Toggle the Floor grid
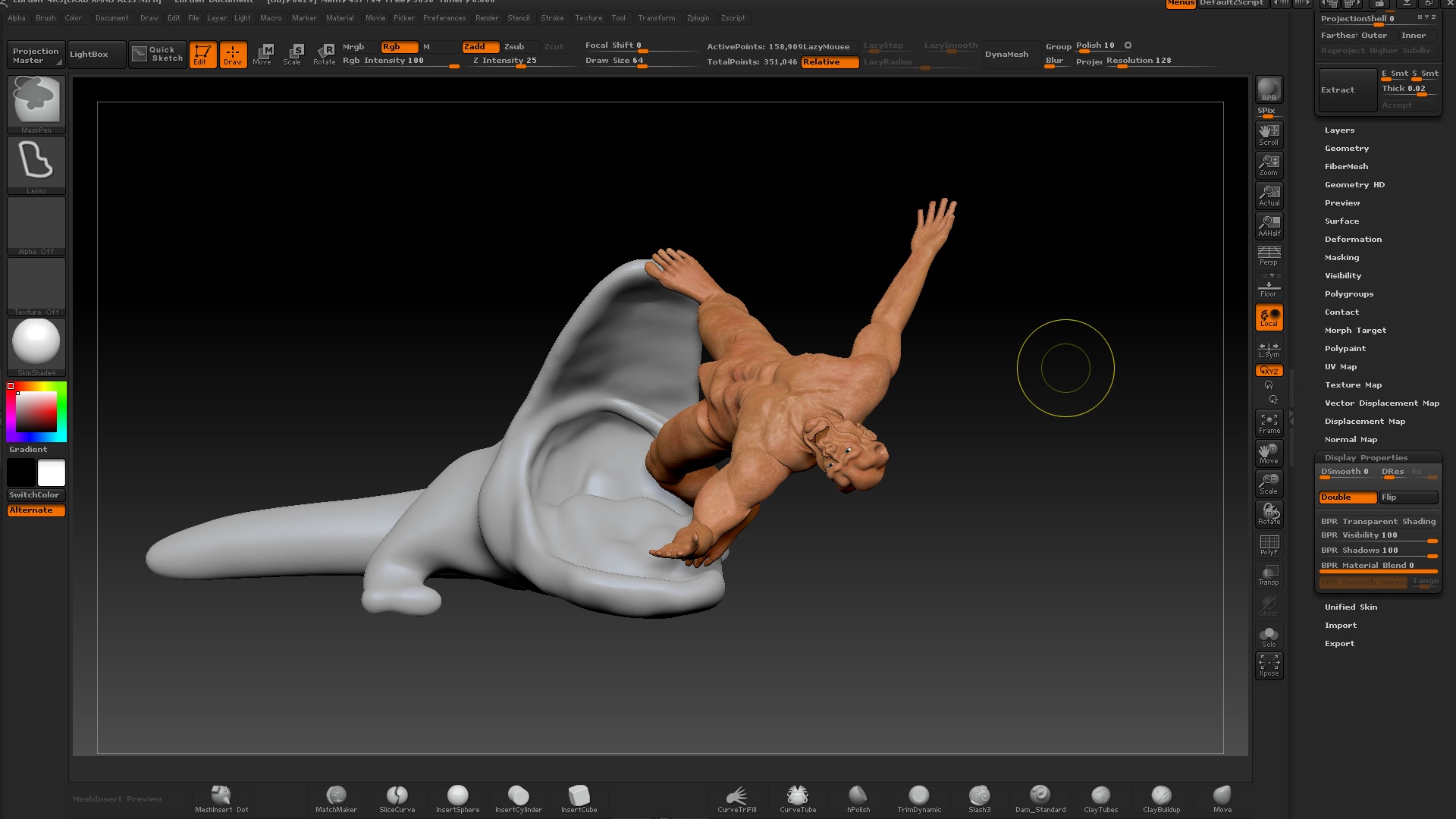The width and height of the screenshot is (1456, 819). pyautogui.click(x=1269, y=286)
